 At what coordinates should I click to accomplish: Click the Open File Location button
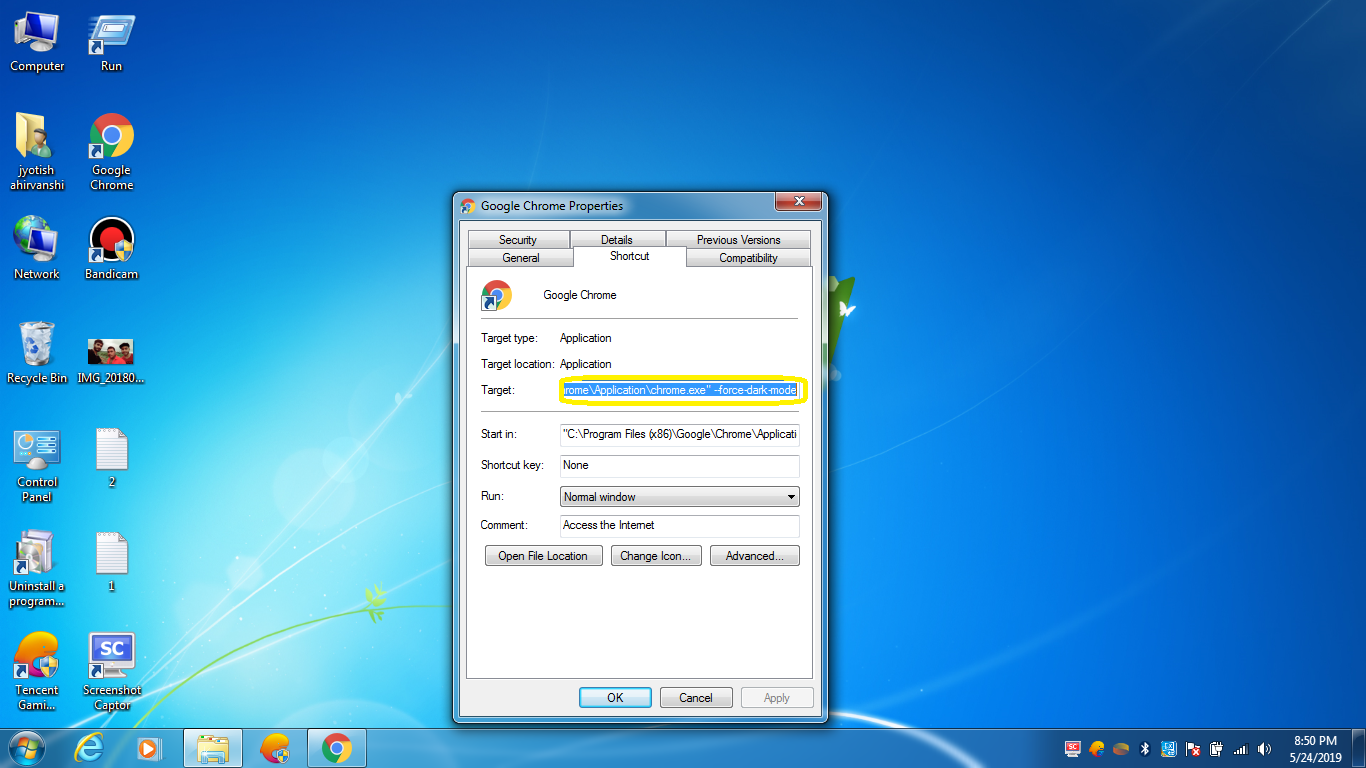pyautogui.click(x=543, y=556)
